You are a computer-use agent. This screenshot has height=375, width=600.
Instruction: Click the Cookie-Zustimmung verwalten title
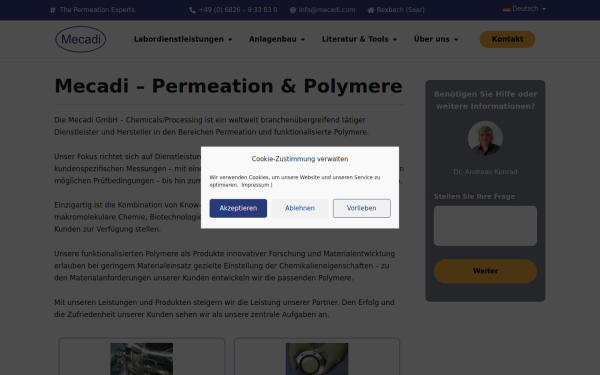coord(300,159)
